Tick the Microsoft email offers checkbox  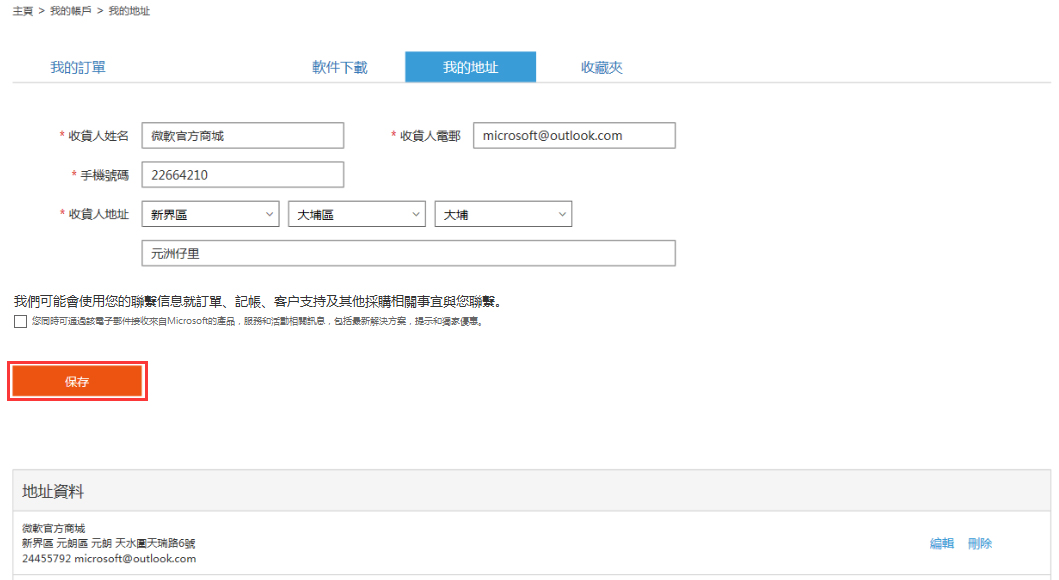[21, 322]
